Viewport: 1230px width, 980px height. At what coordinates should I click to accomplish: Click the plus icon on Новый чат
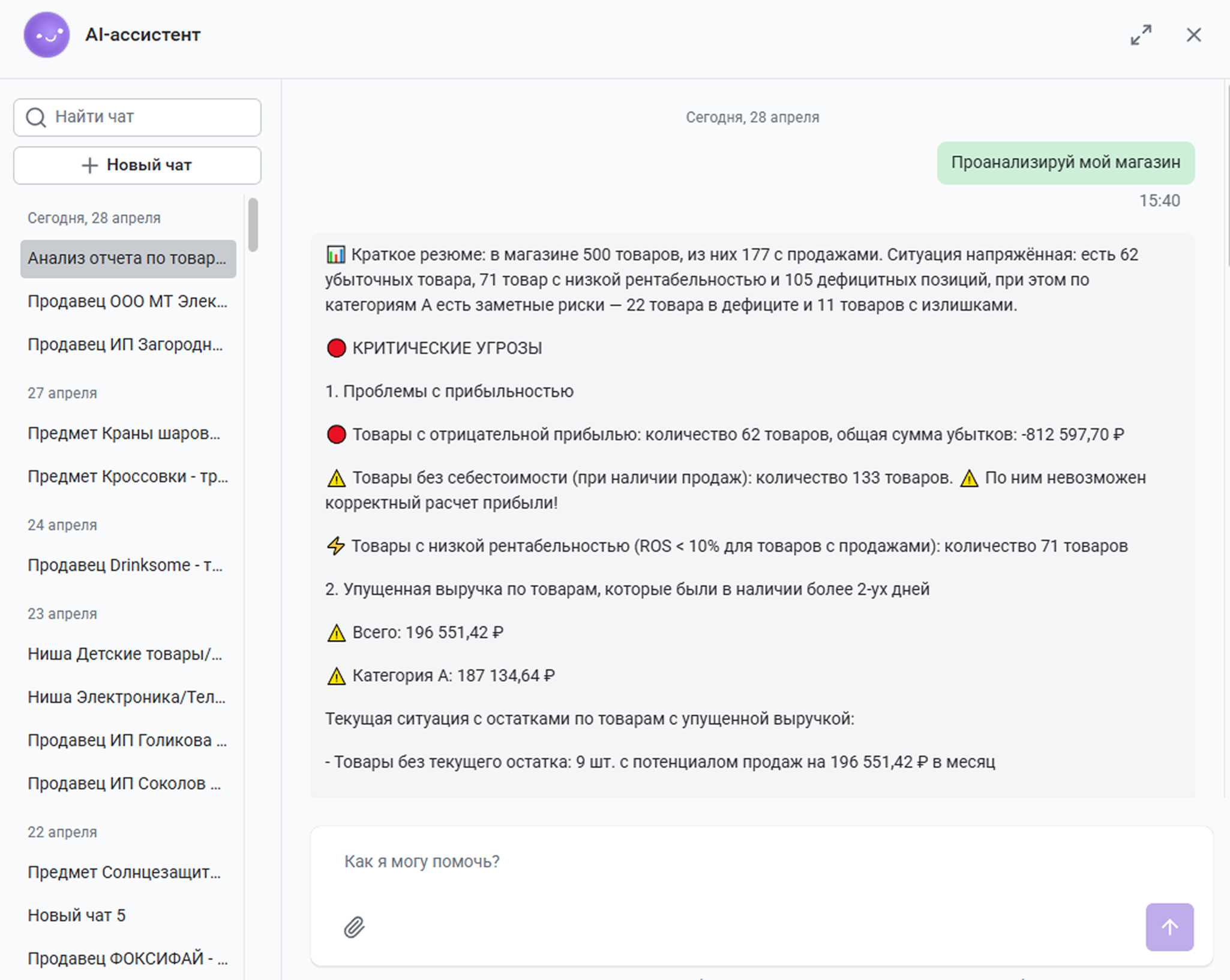coord(89,166)
